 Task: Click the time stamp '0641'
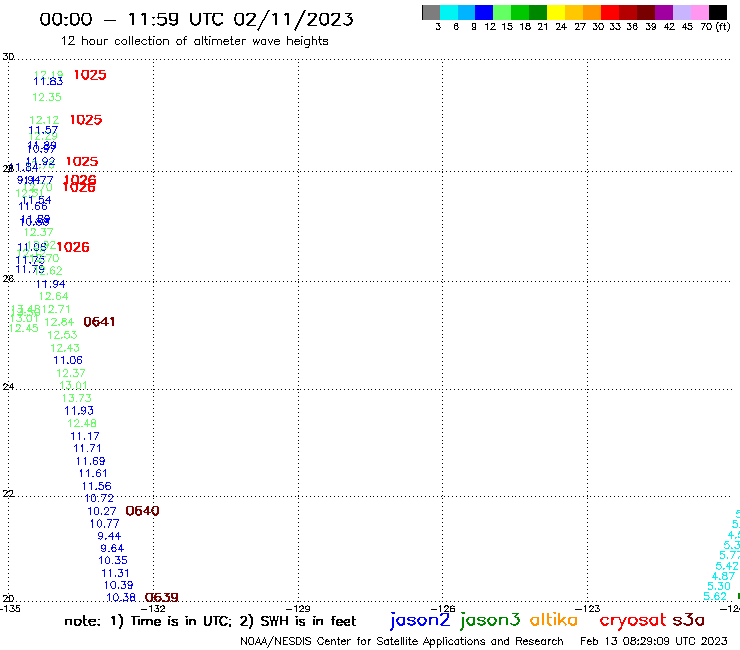coord(99,322)
